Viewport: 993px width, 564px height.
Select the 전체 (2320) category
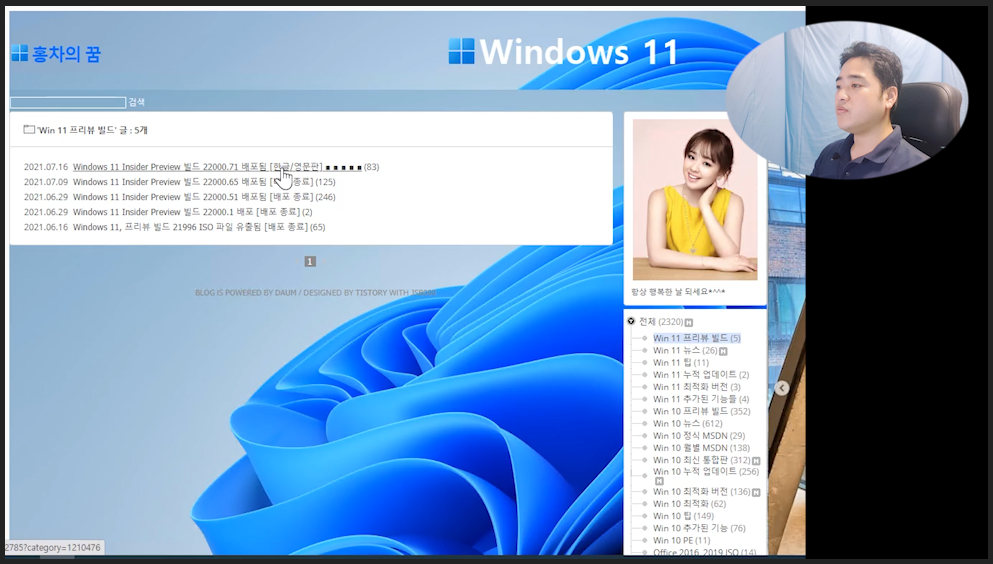pos(661,322)
